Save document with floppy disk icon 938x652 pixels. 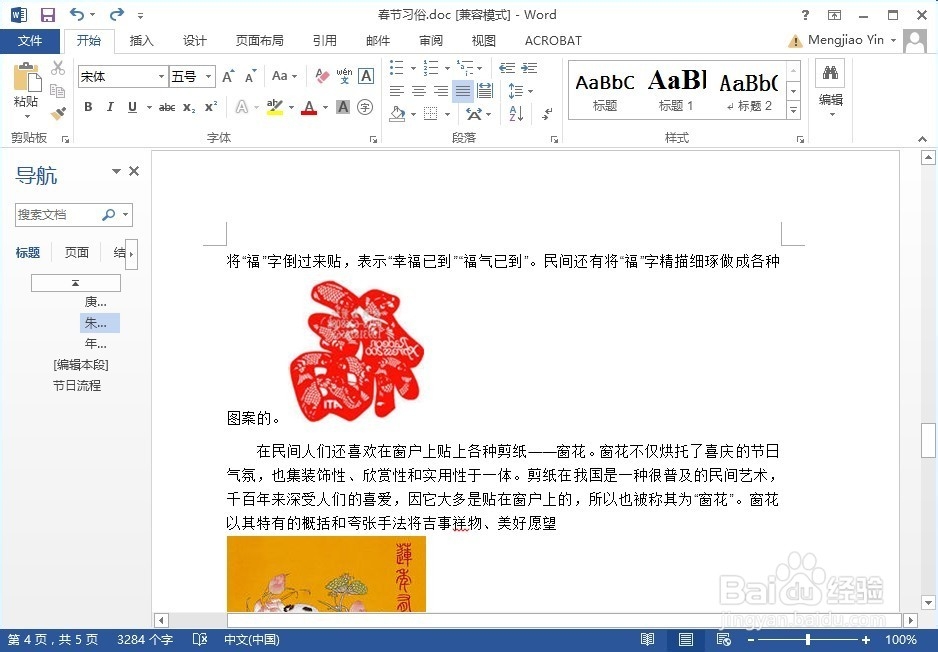point(47,14)
